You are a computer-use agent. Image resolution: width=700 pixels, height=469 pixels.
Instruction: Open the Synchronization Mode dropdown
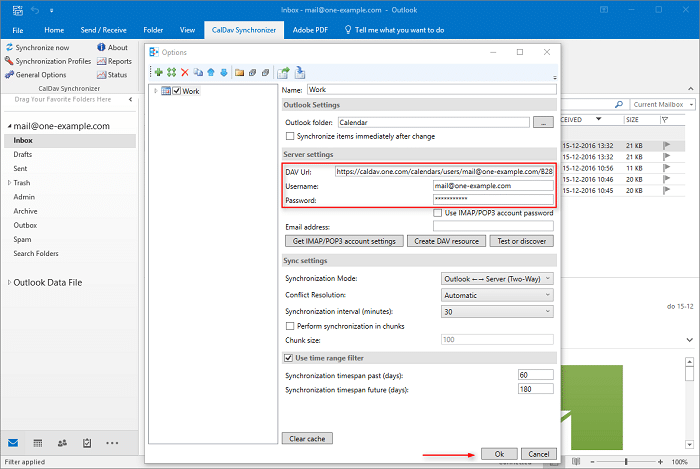497,278
